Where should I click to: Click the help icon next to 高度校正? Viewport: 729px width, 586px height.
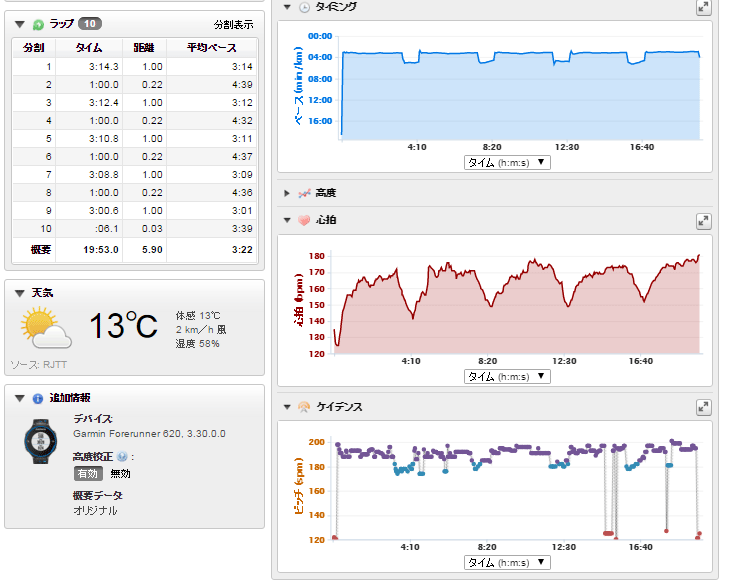point(122,457)
